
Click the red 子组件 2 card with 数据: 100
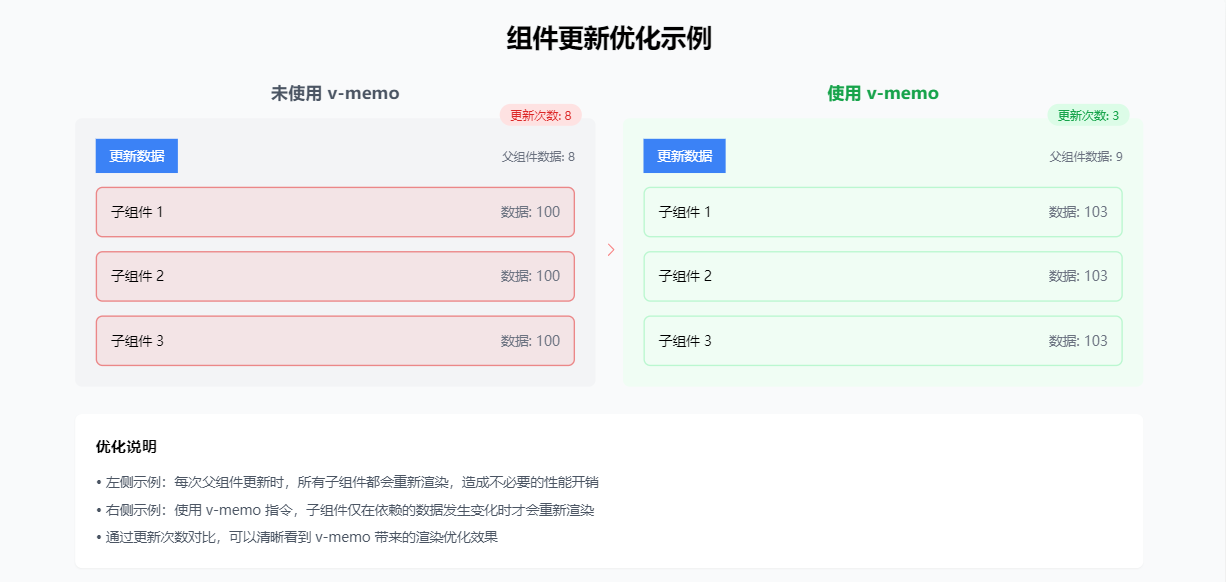335,276
